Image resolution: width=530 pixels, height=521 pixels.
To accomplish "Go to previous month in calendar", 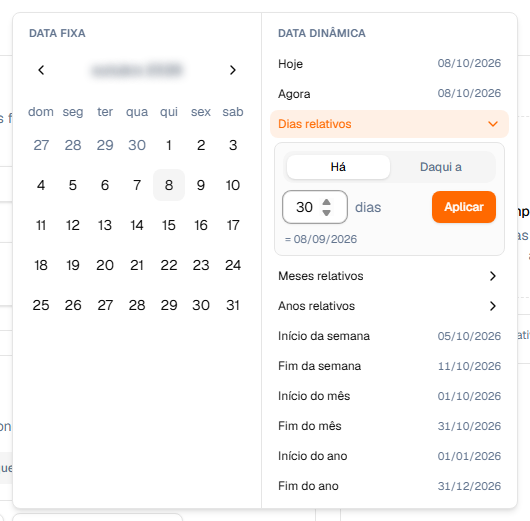I will pyautogui.click(x=41, y=70).
